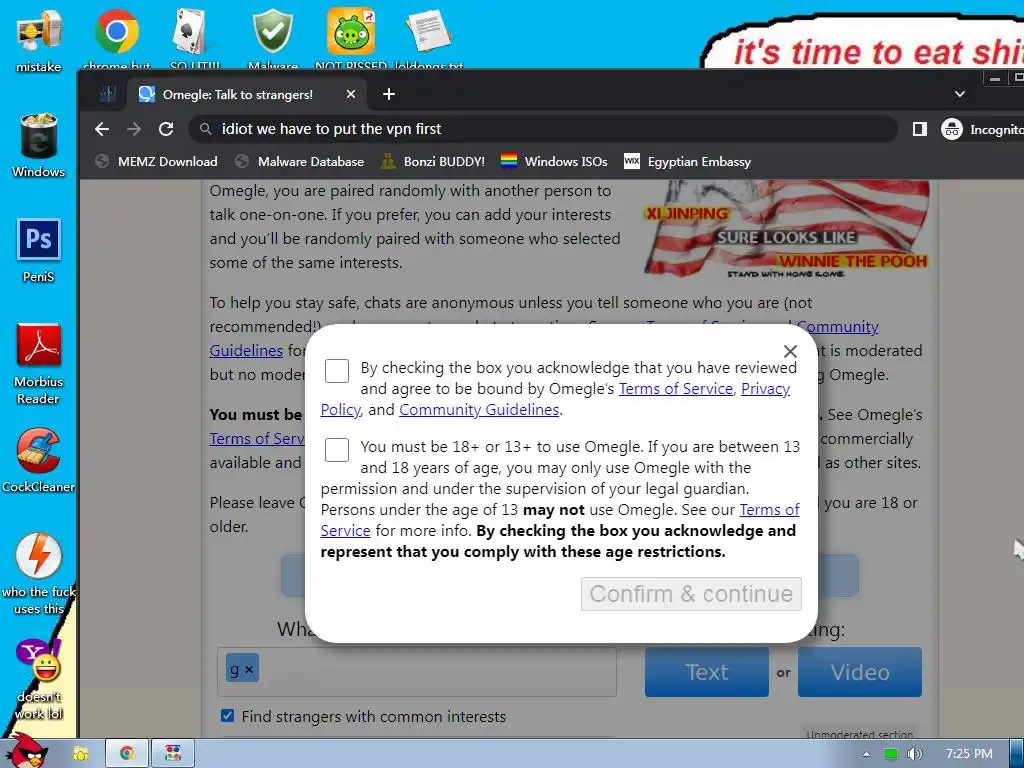
Task: Click the Xi Jinping flag banner image
Action: click(x=786, y=230)
